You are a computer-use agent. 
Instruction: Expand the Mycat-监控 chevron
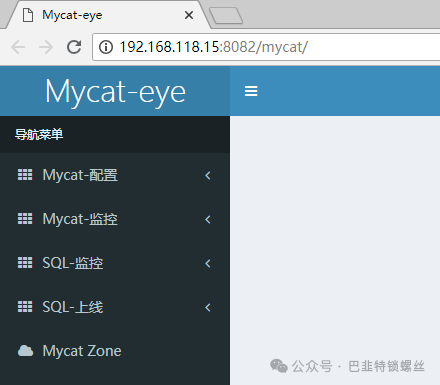coord(208,219)
